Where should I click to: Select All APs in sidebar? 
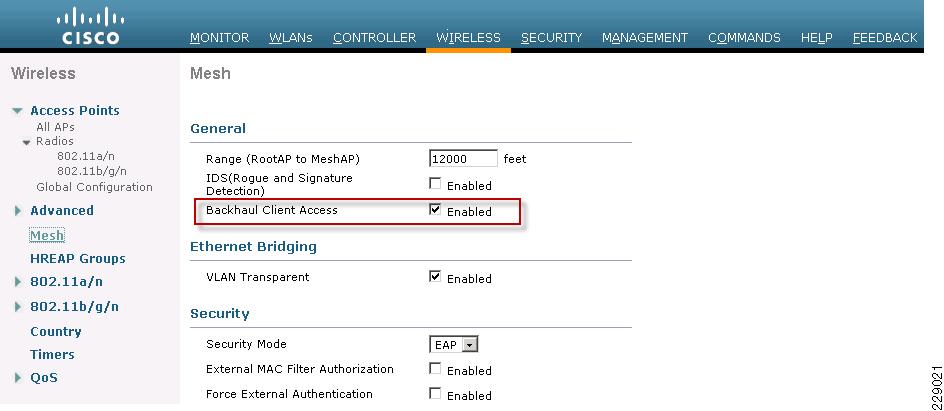click(x=55, y=127)
